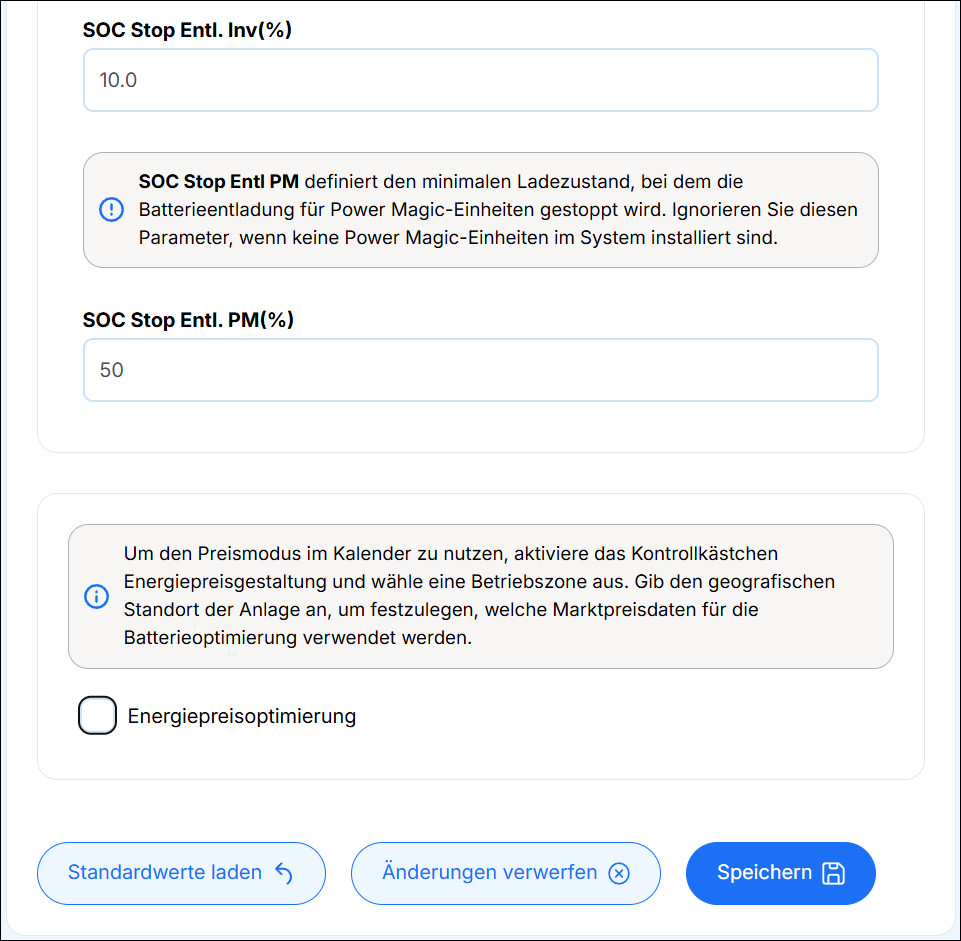Viewport: 961px width, 941px height.
Task: Enable the Energiepreisoptimierung checkbox
Action: pos(97,715)
